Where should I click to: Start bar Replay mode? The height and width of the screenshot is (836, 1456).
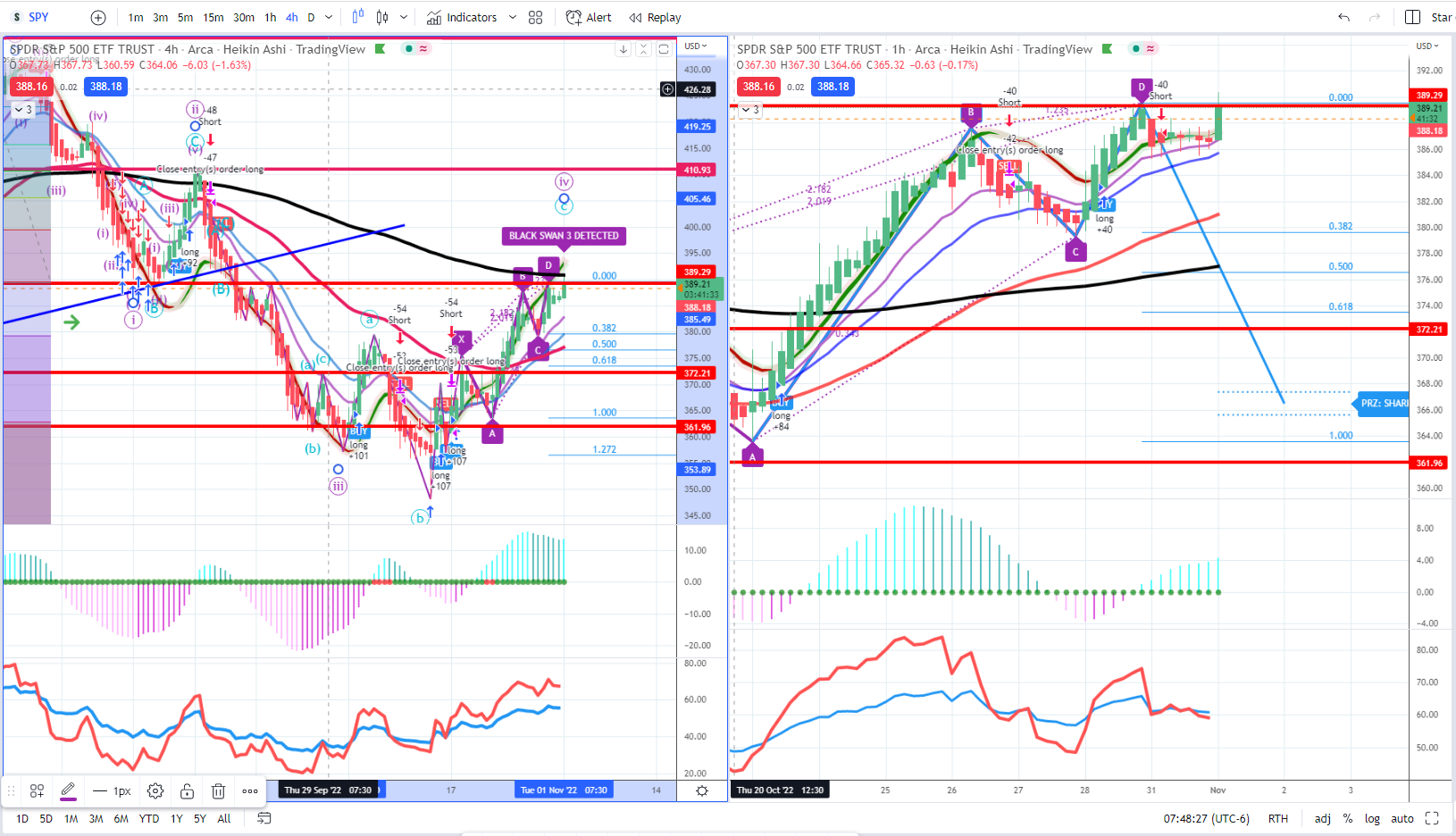pyautogui.click(x=655, y=17)
